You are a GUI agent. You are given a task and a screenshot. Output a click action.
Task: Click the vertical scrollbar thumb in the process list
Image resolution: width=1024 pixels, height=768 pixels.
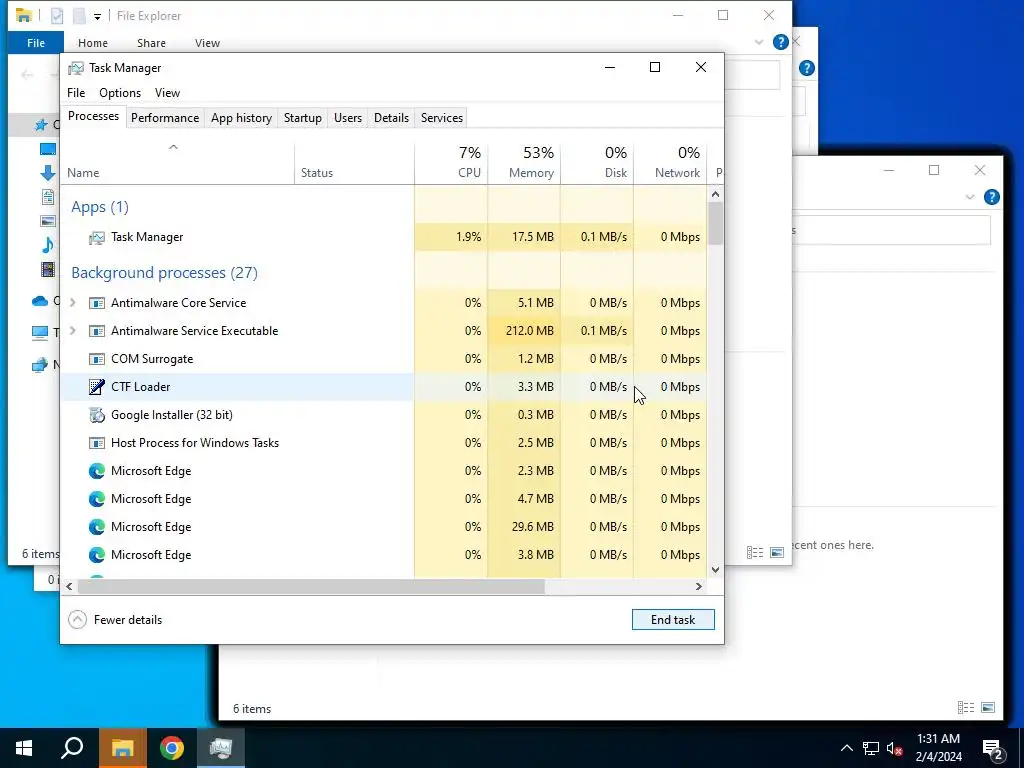point(715,223)
